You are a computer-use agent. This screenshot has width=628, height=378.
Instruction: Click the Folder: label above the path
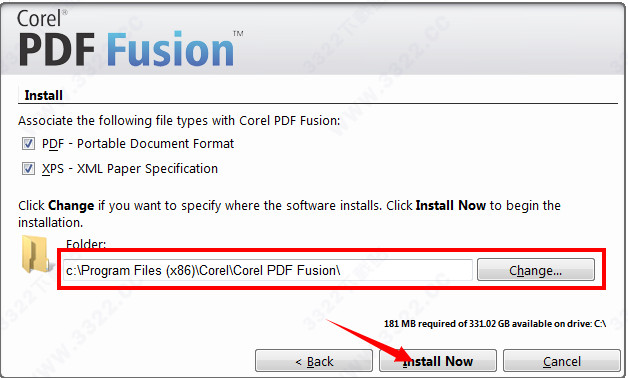pos(86,243)
